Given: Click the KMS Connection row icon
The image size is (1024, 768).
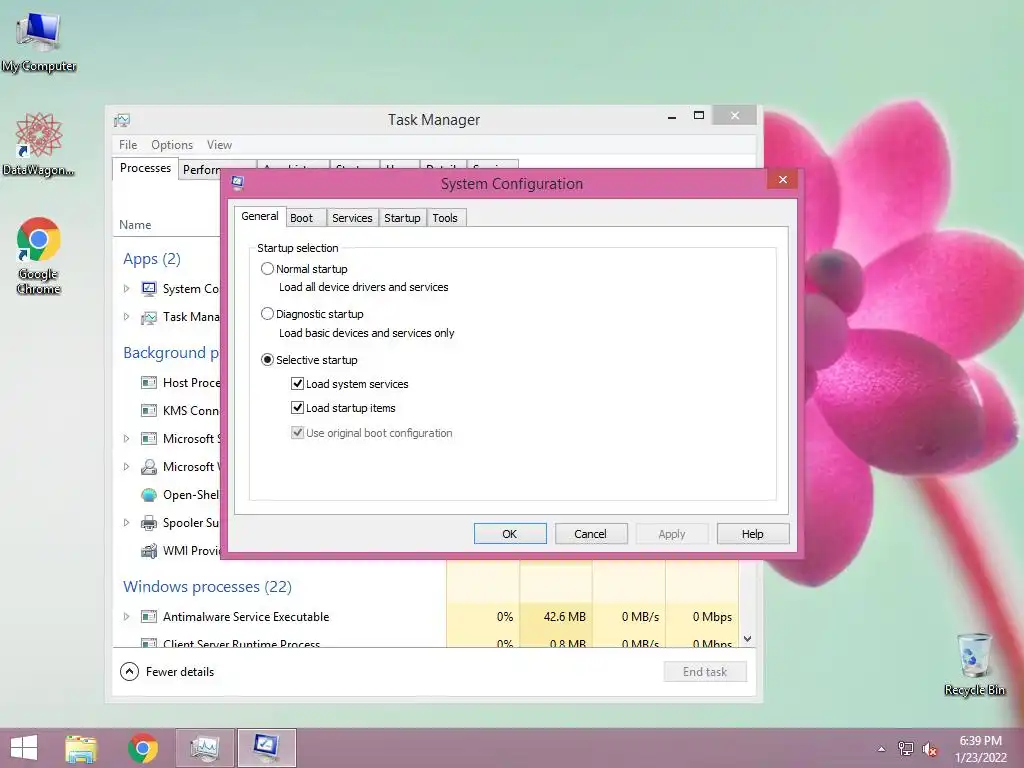Looking at the screenshot, I should coord(149,411).
